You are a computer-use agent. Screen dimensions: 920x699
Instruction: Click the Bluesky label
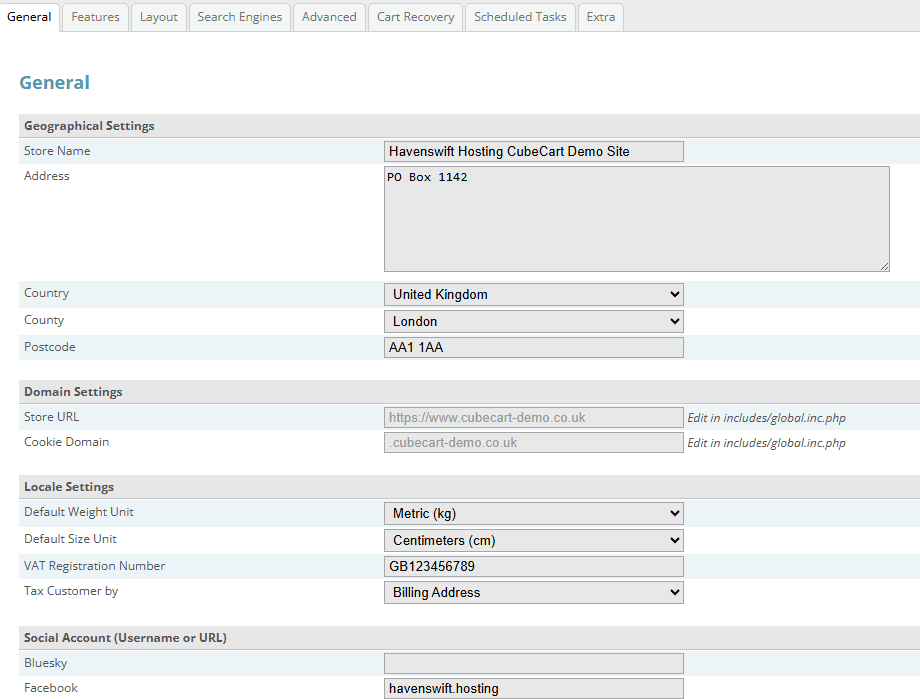[46, 663]
